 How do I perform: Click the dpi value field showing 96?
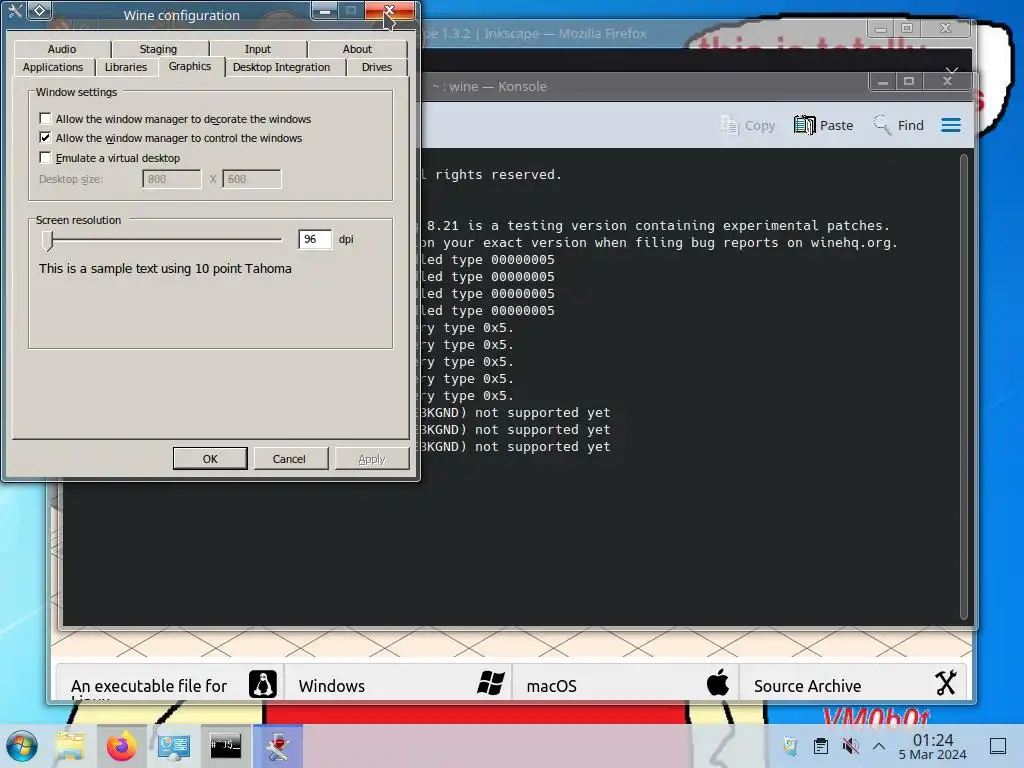[x=315, y=240]
